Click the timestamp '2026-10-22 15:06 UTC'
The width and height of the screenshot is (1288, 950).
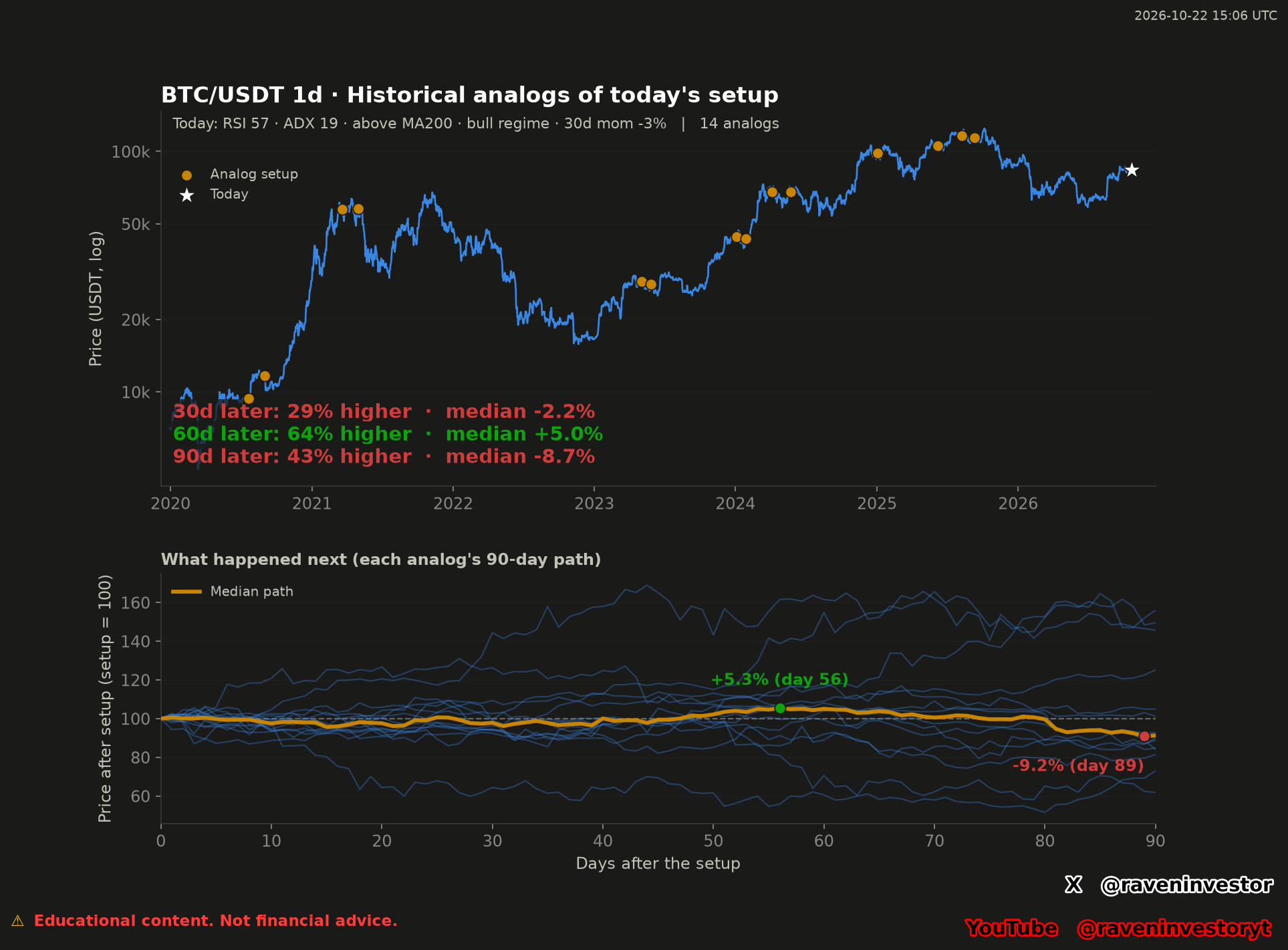point(1206,15)
